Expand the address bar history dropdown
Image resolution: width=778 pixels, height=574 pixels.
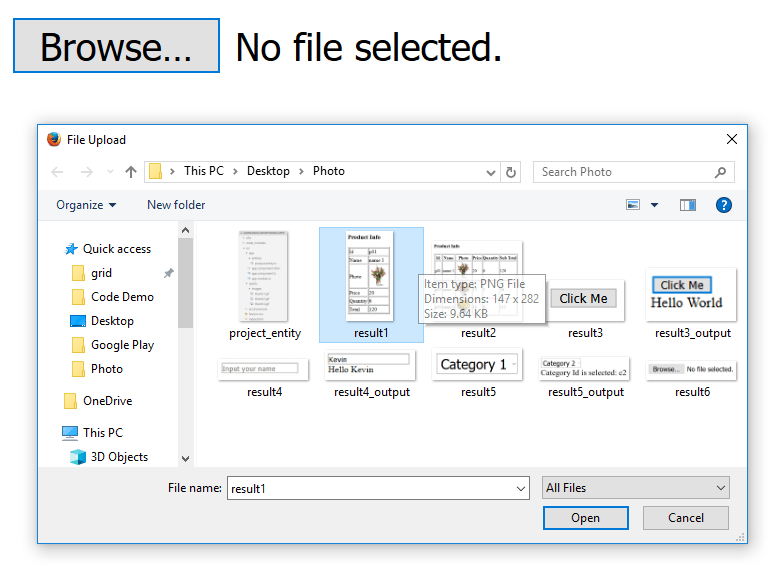pyautogui.click(x=490, y=173)
